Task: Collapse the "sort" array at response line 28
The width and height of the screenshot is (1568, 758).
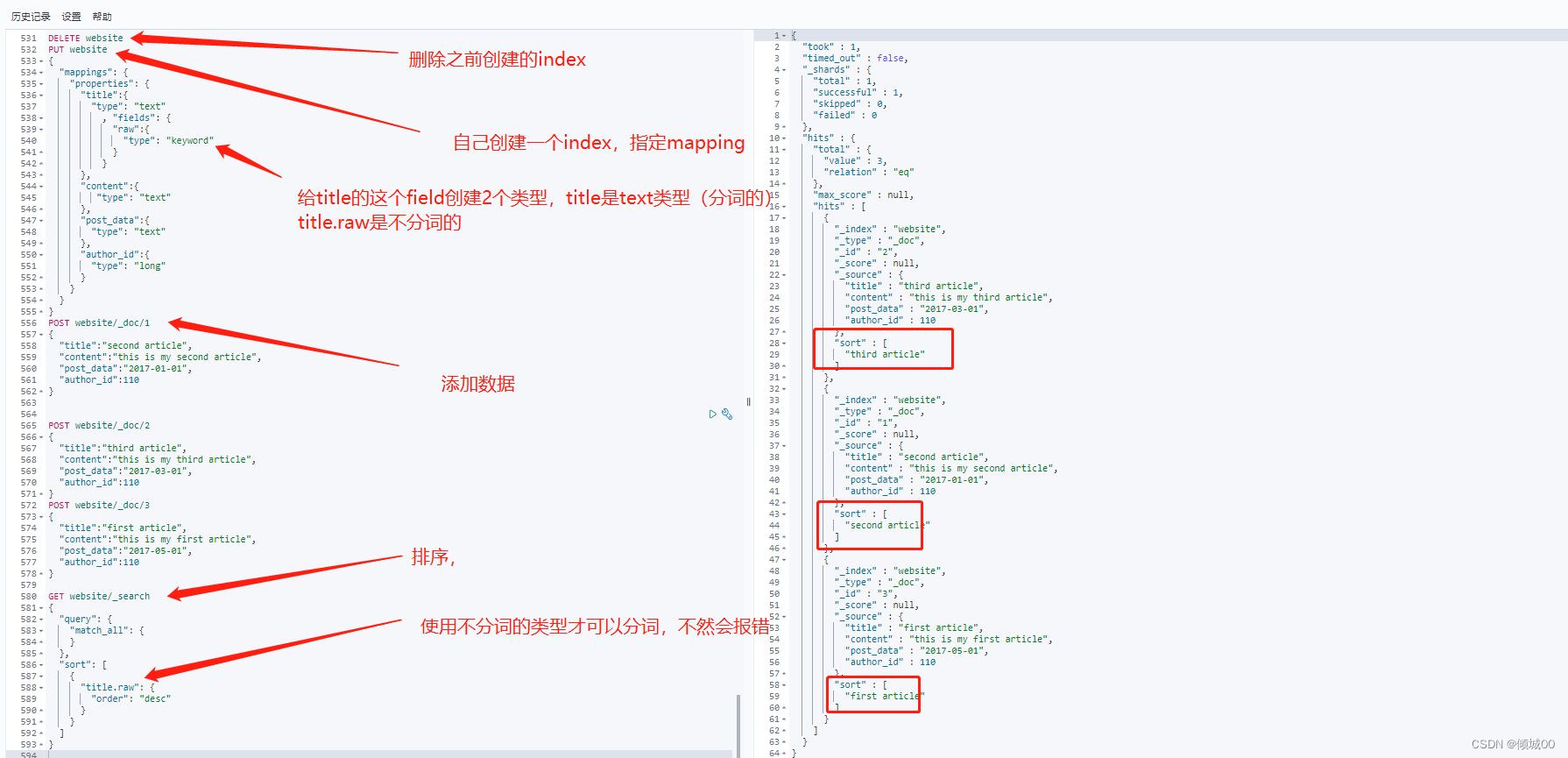Action: 784,344
